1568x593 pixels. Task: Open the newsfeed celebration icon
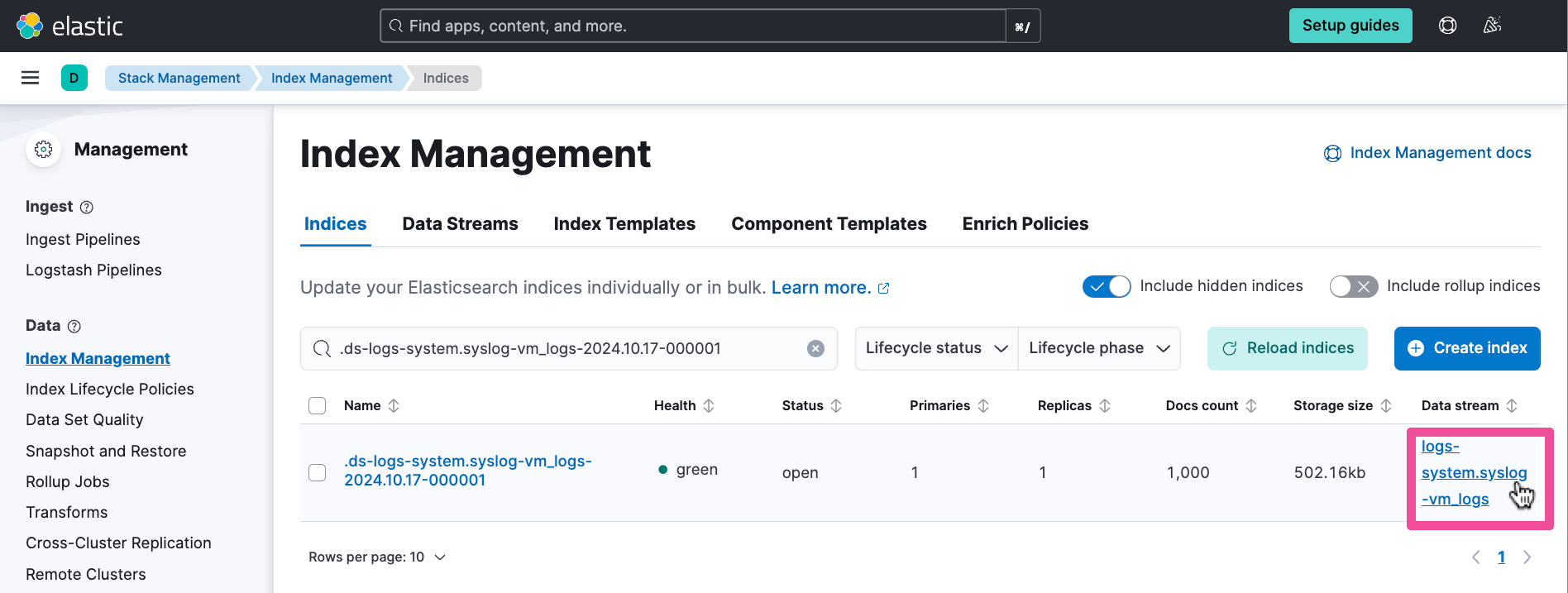[x=1492, y=26]
